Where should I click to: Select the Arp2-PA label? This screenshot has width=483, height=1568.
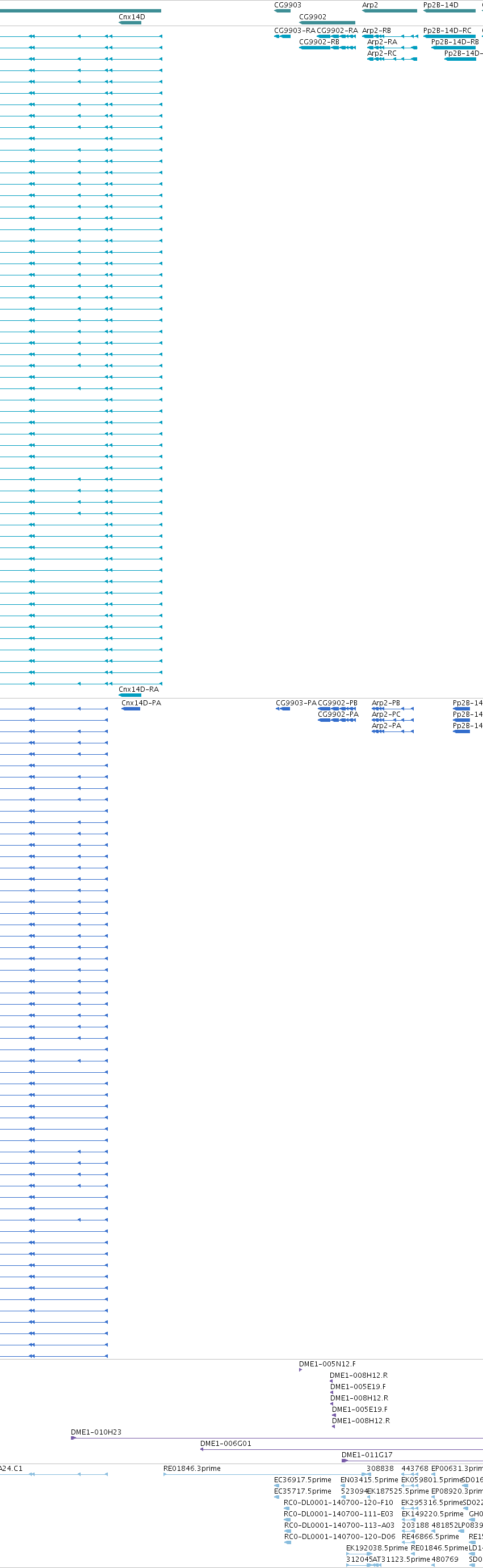coord(387,726)
